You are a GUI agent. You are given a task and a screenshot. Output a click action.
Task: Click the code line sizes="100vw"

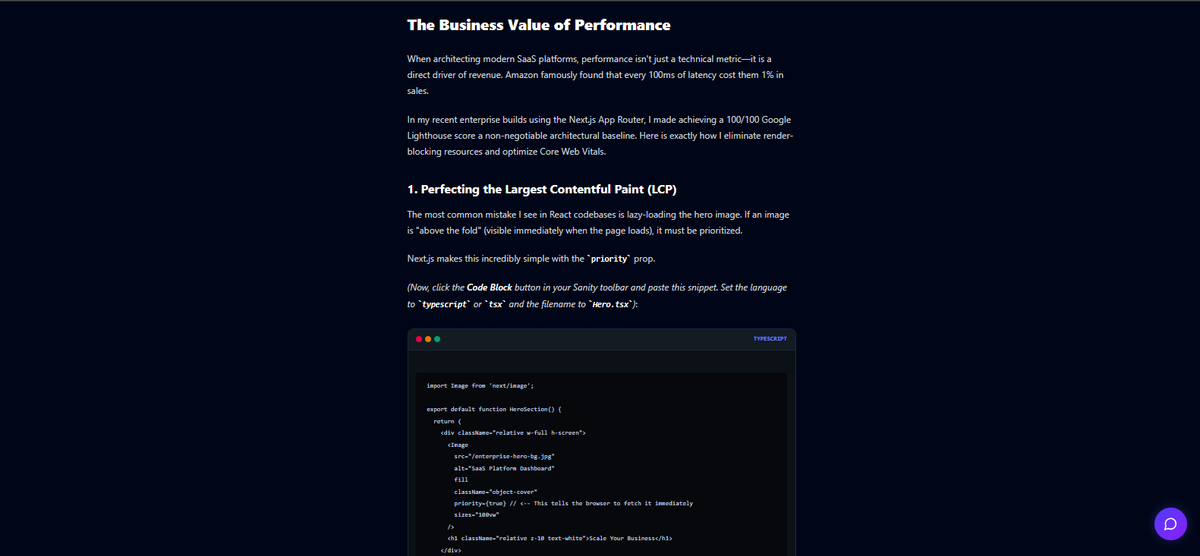coord(477,514)
